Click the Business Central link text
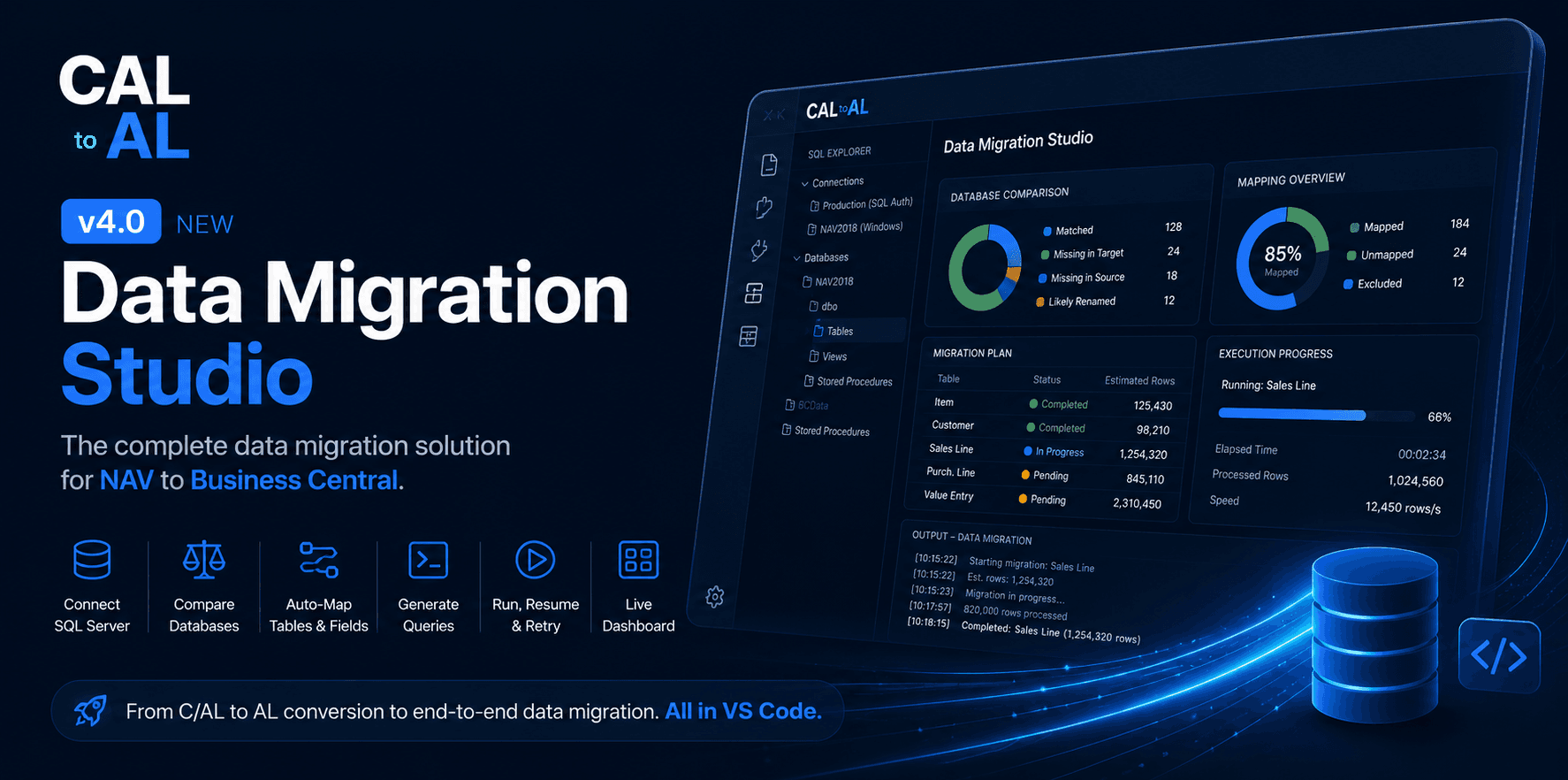Image resolution: width=1568 pixels, height=780 pixels. [294, 480]
